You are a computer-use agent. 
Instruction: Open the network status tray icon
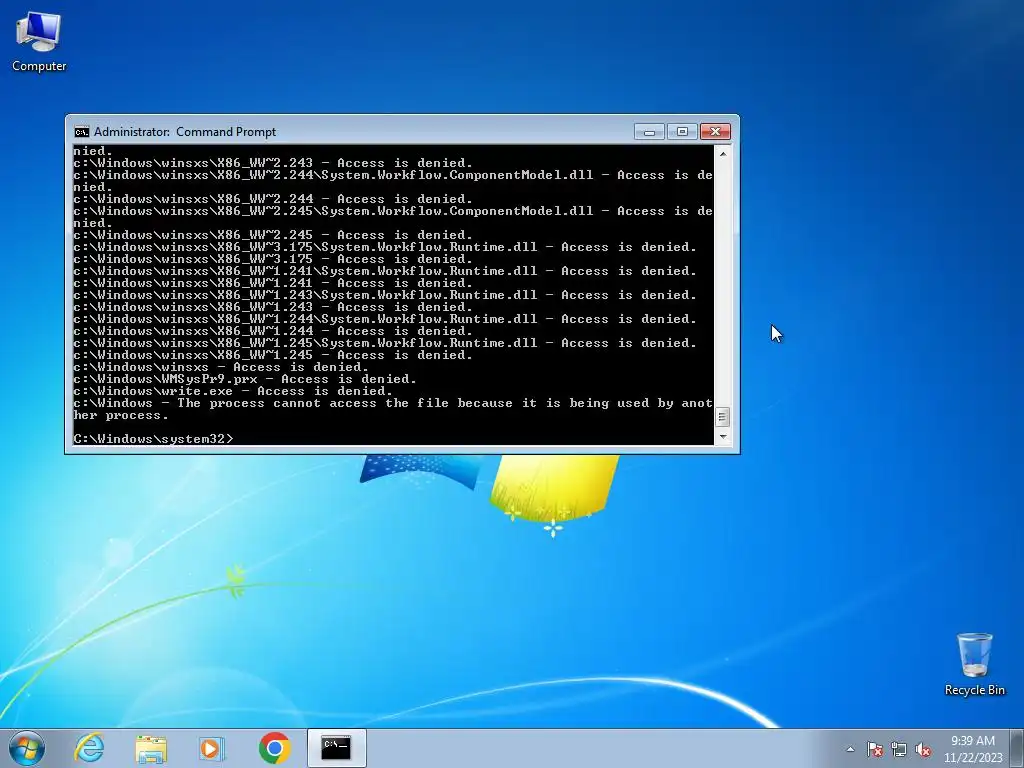click(899, 749)
